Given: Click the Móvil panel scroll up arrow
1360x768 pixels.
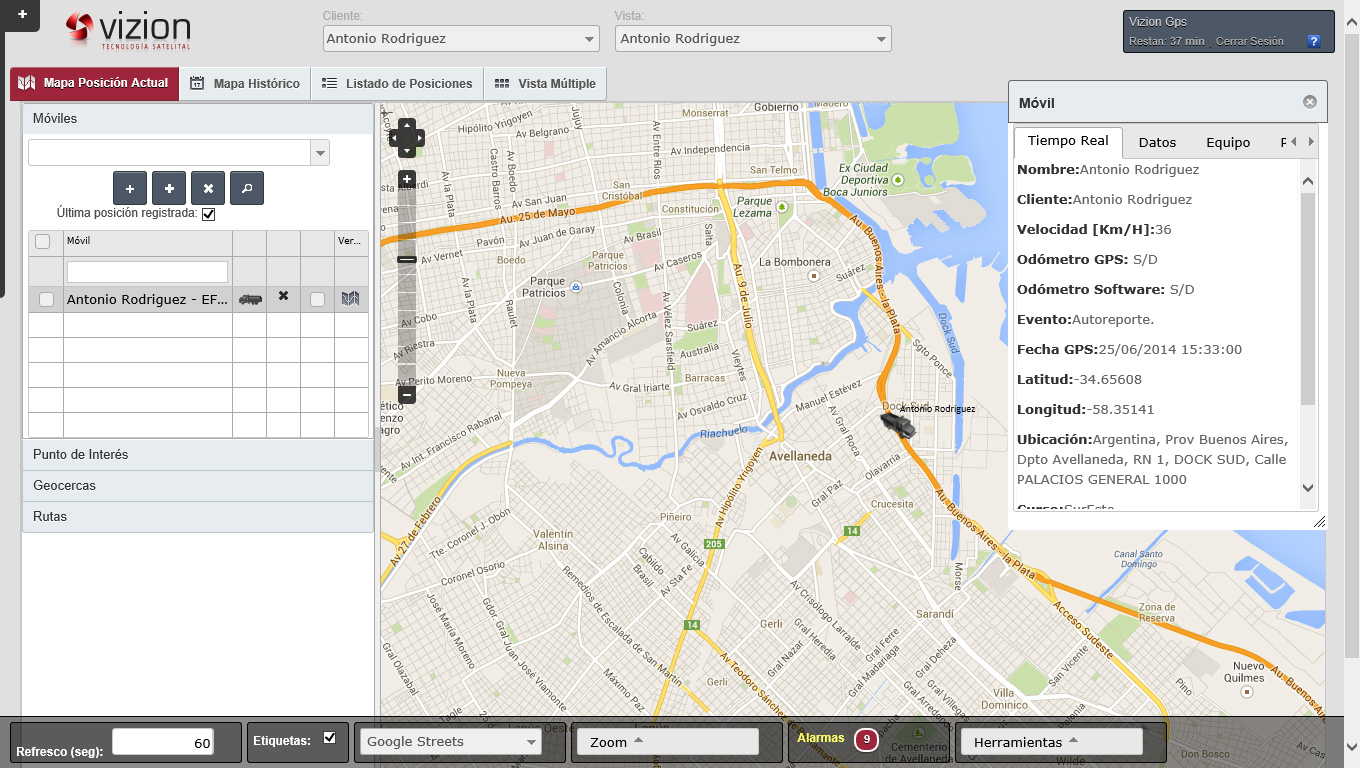Looking at the screenshot, I should [x=1308, y=181].
